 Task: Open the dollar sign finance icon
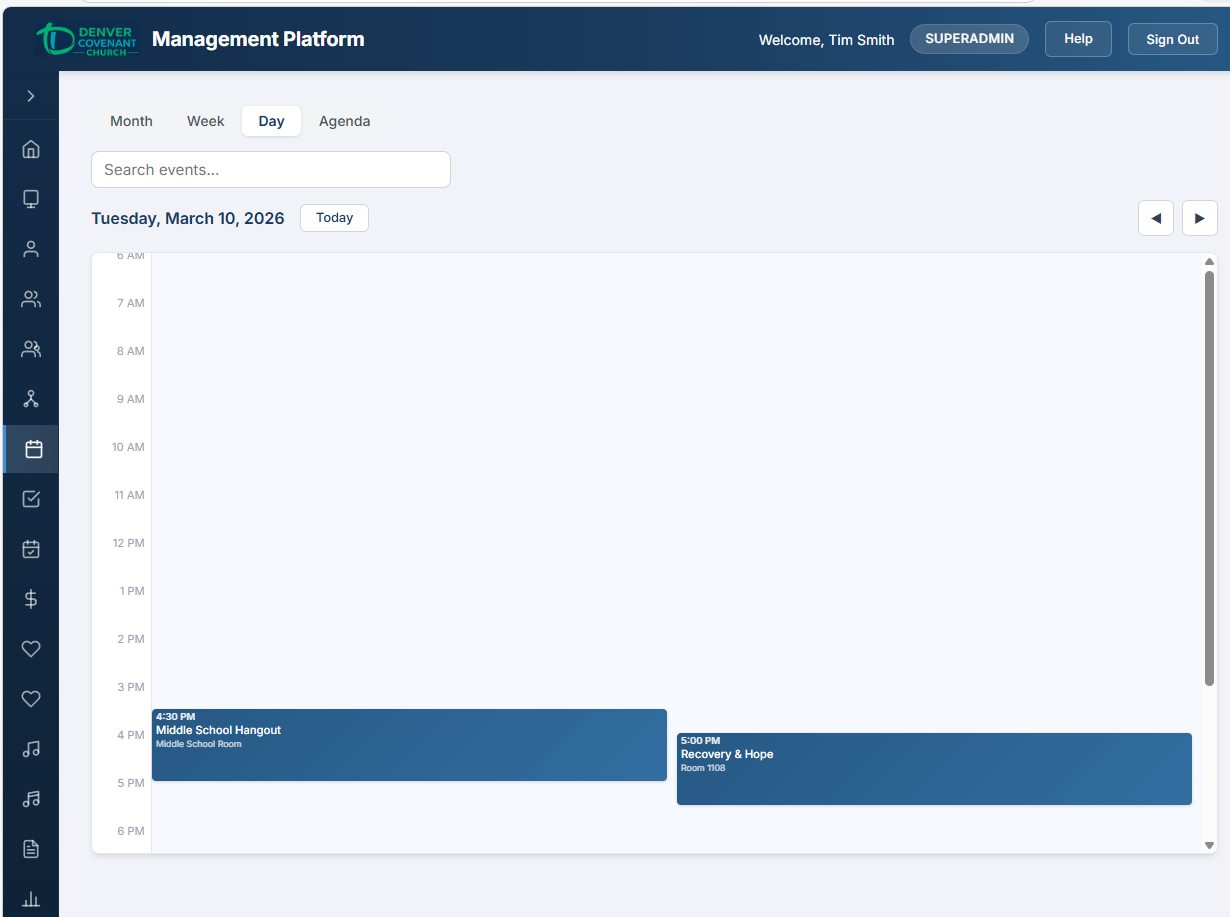(x=31, y=599)
